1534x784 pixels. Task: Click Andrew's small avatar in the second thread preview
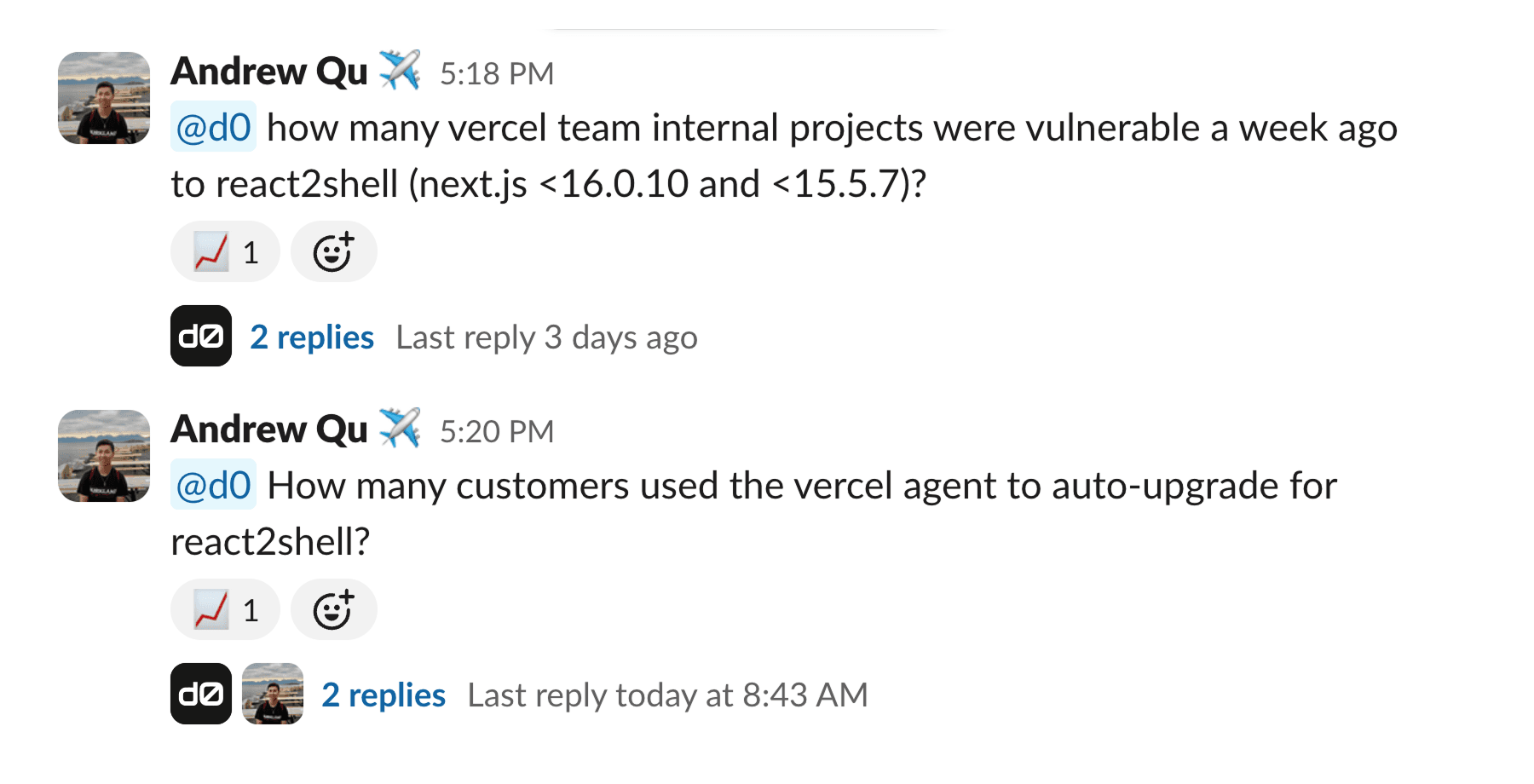pyautogui.click(x=273, y=695)
